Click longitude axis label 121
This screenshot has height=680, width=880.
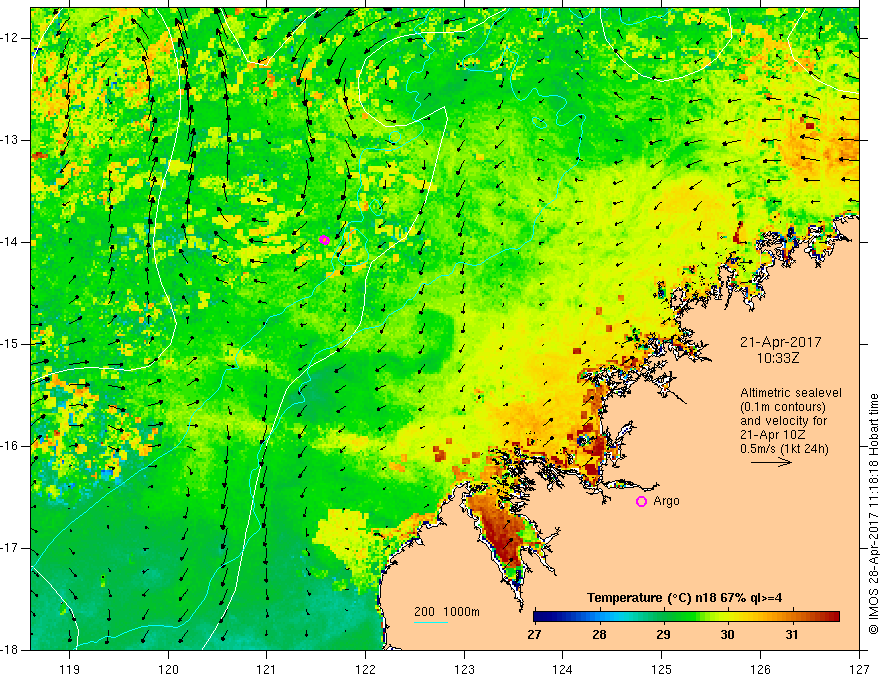click(x=267, y=669)
